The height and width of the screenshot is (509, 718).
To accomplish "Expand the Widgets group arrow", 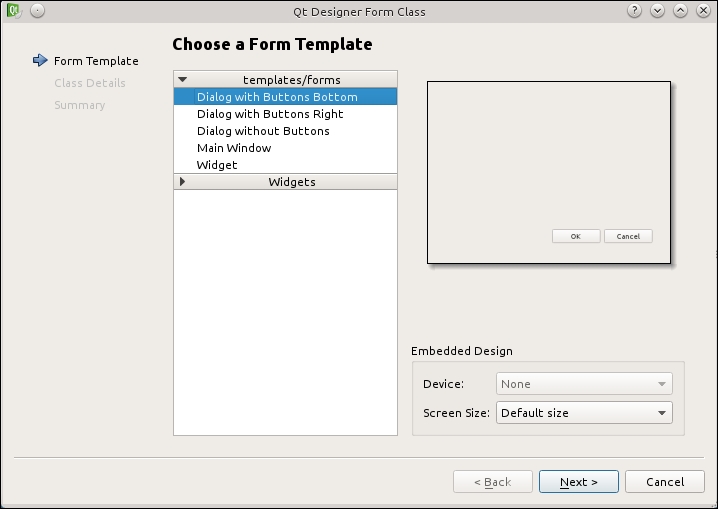I will [x=182, y=182].
